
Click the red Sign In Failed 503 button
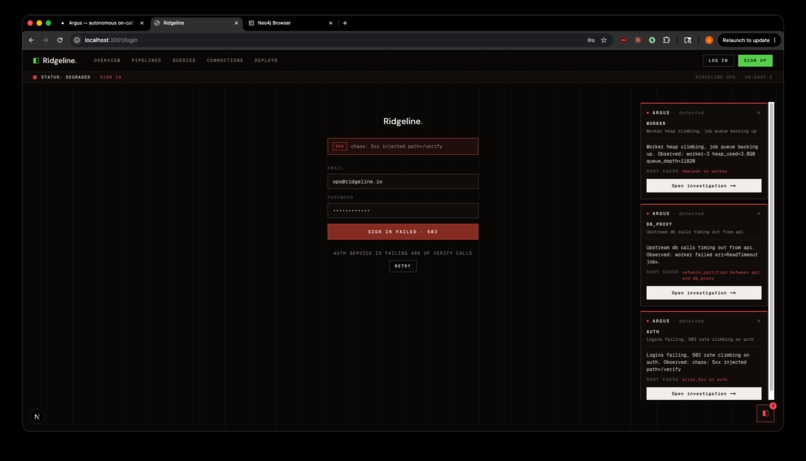[402, 232]
